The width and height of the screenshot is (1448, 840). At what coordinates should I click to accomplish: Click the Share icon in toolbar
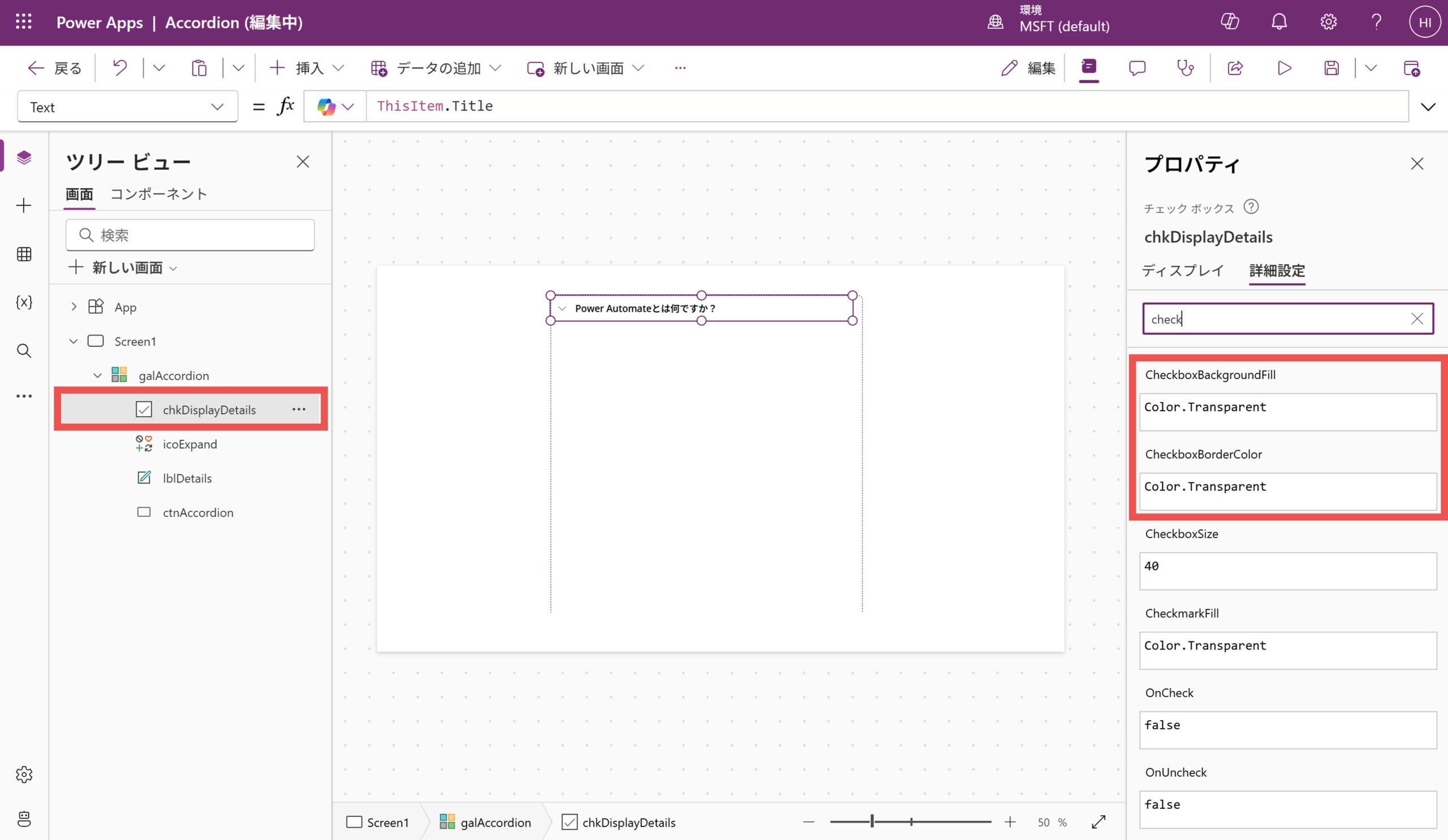coord(1235,68)
